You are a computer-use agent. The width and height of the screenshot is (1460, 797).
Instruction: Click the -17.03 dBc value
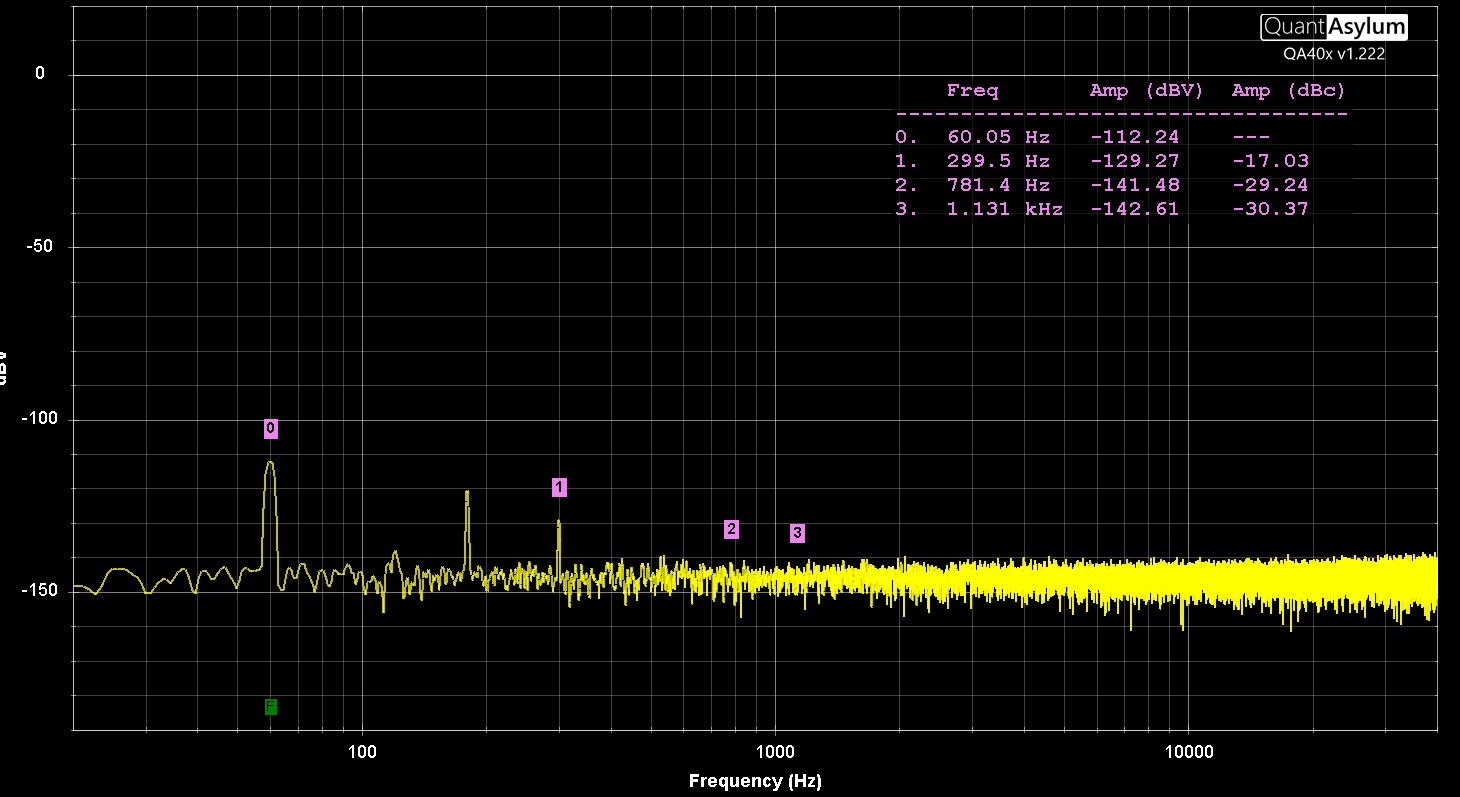click(x=1271, y=161)
